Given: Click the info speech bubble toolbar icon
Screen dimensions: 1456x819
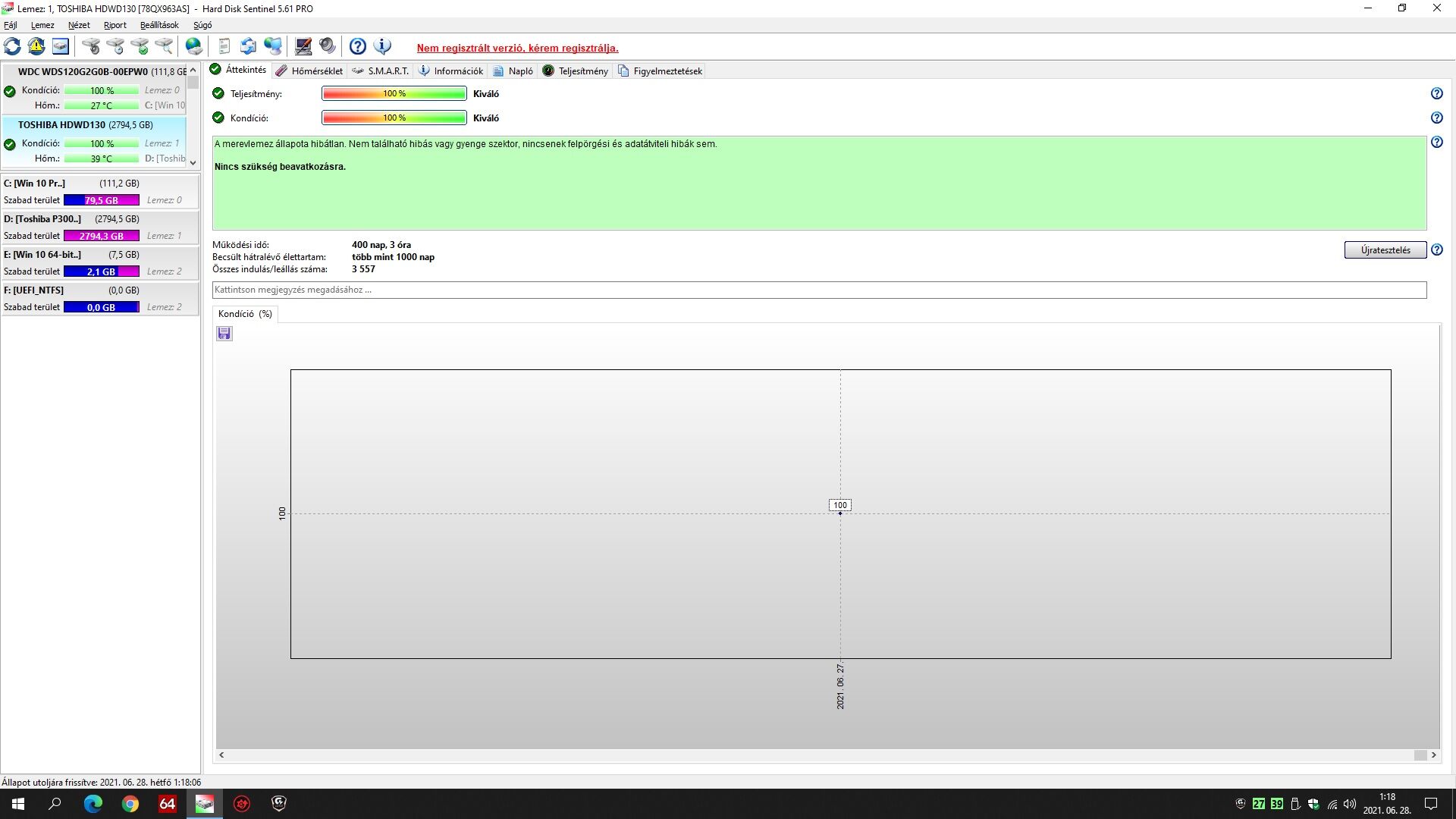Looking at the screenshot, I should [383, 47].
